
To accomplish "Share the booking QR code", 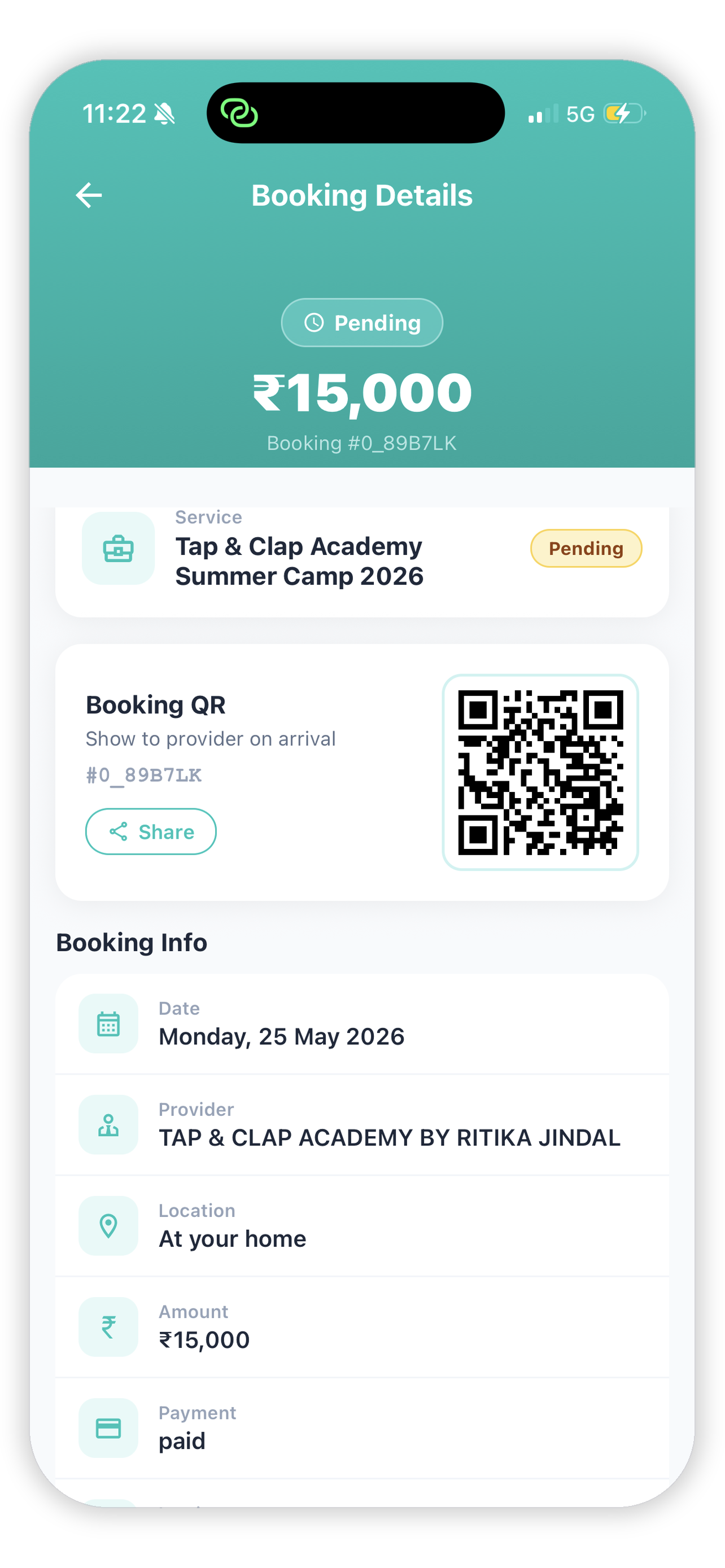I will point(151,831).
